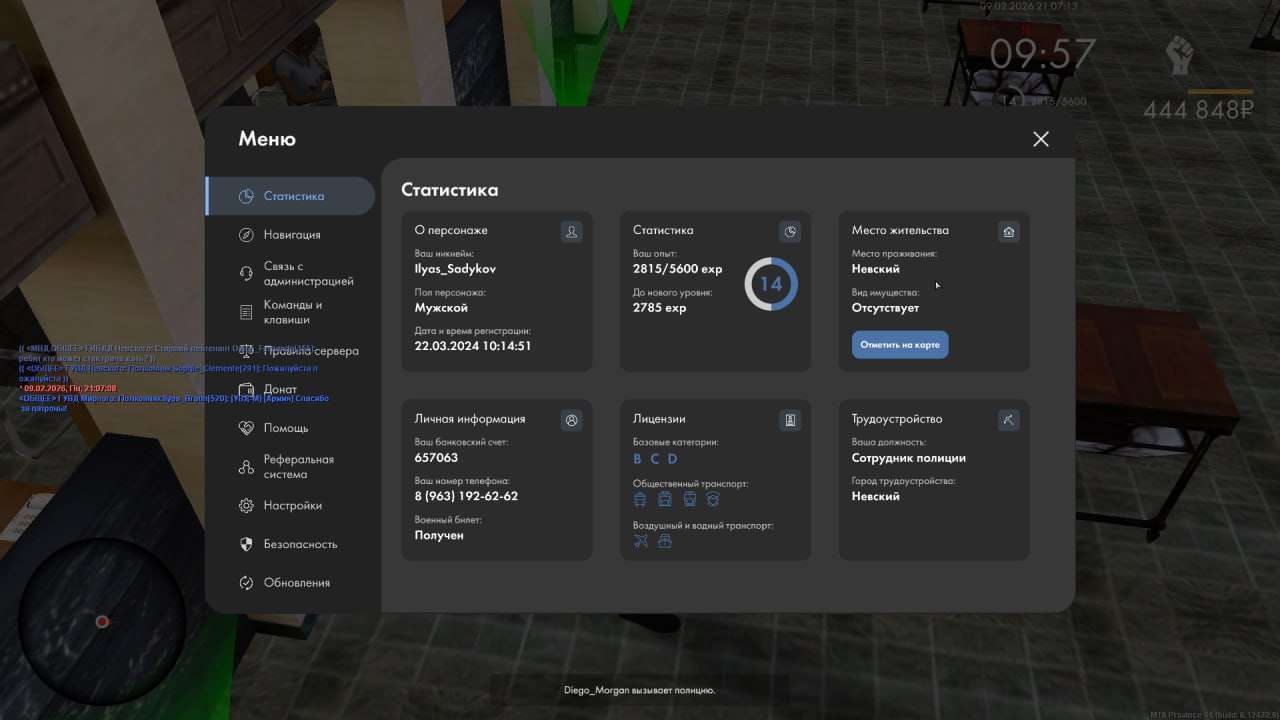Click the Команды и клавиши list icon
The image size is (1280, 720).
[246, 312]
